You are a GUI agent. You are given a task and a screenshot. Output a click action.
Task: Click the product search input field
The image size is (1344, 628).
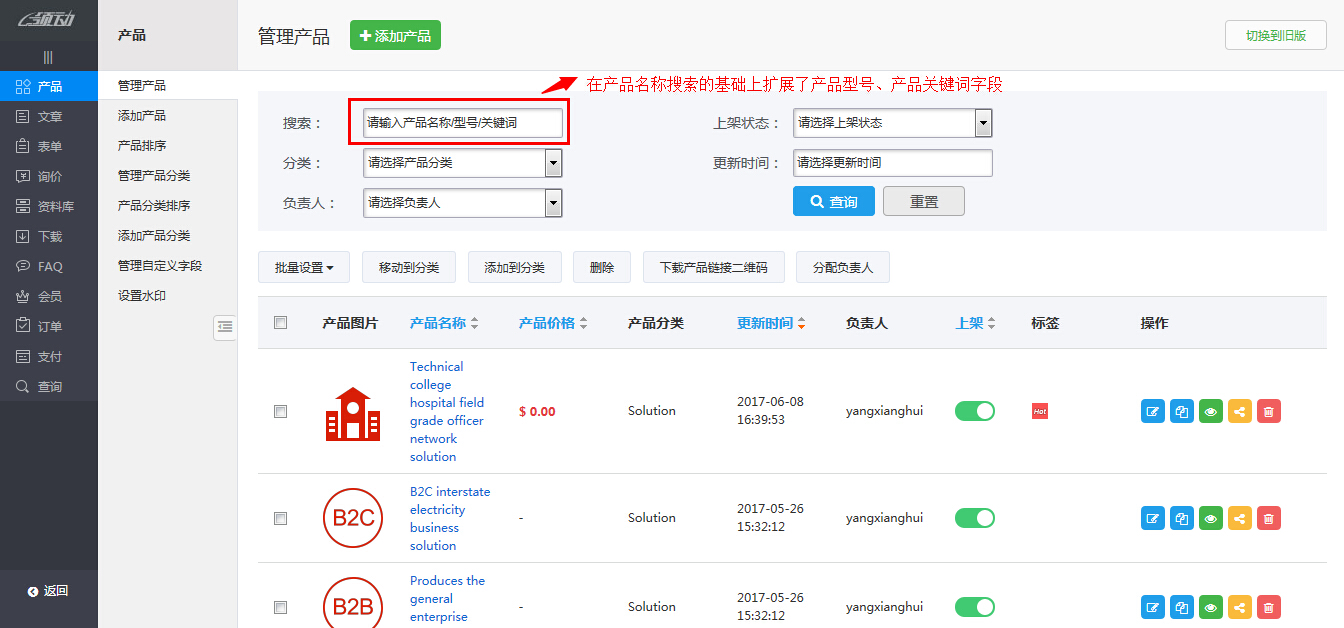[459, 122]
